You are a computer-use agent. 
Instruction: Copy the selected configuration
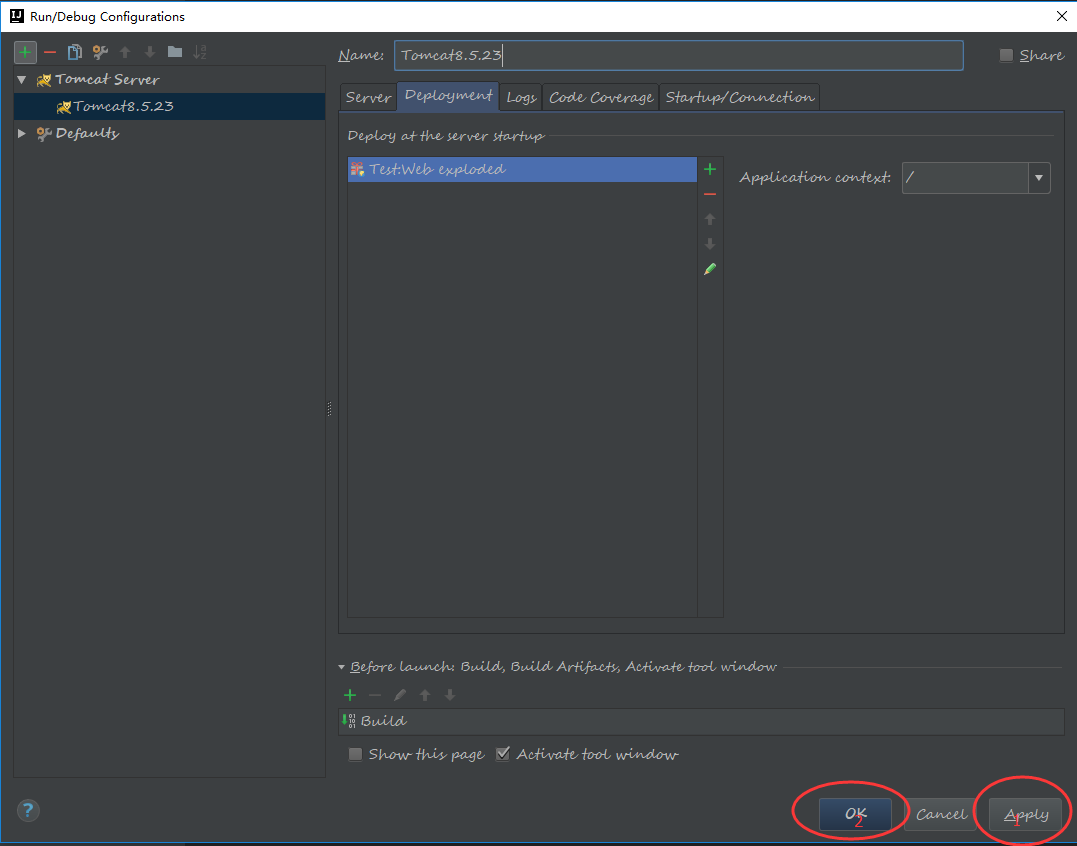point(74,52)
